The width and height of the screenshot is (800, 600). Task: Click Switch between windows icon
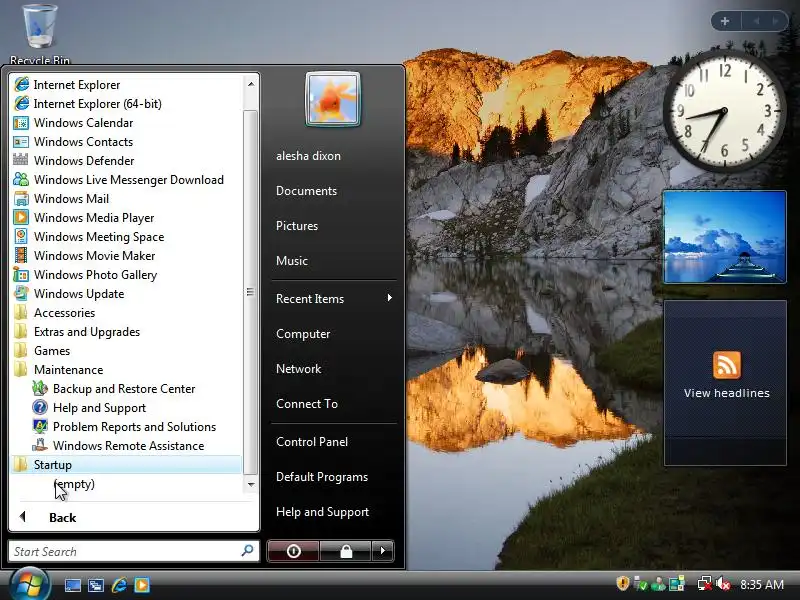[x=95, y=585]
